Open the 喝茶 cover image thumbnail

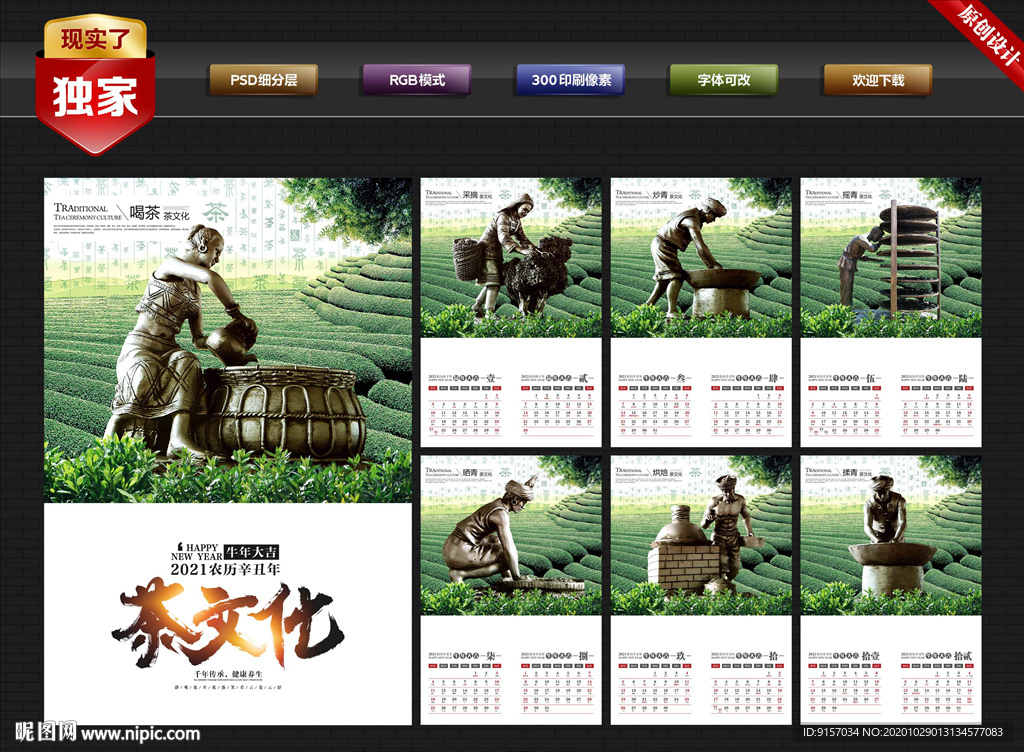228,340
